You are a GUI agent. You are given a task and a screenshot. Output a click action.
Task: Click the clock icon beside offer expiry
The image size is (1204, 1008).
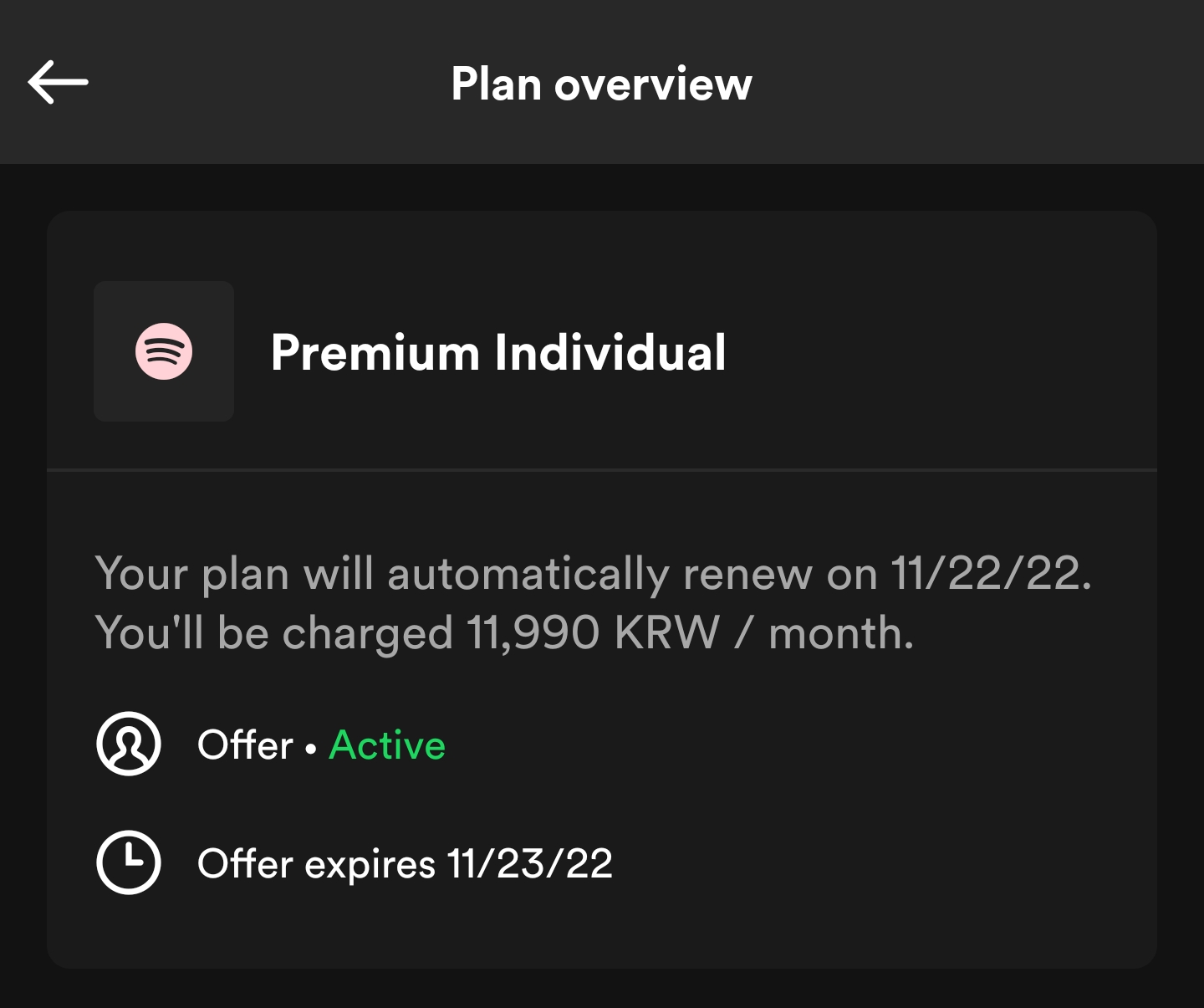128,862
